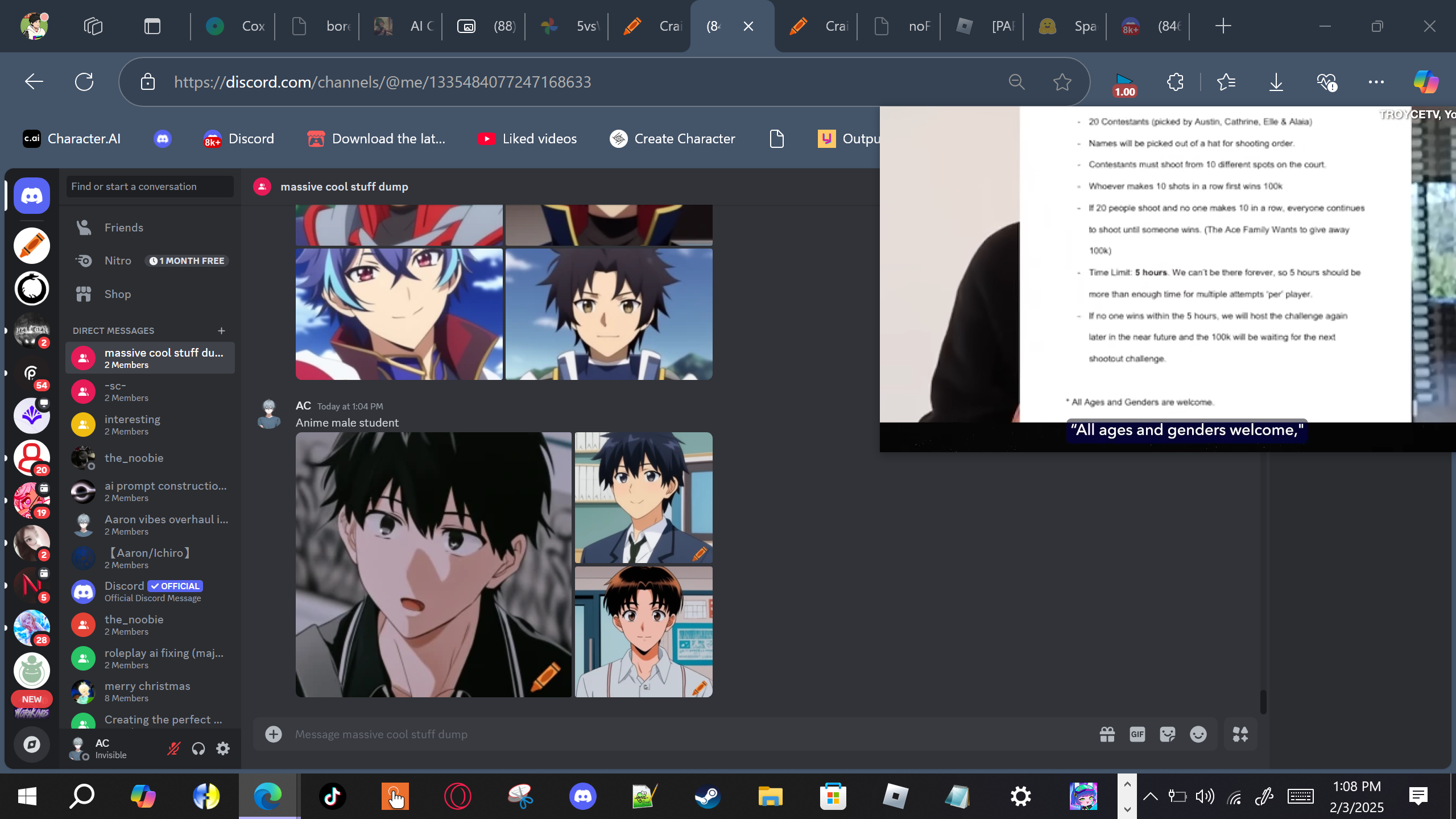Open browser zoom magnifier in address bar
Viewport: 1456px width, 819px height.
tap(1017, 82)
